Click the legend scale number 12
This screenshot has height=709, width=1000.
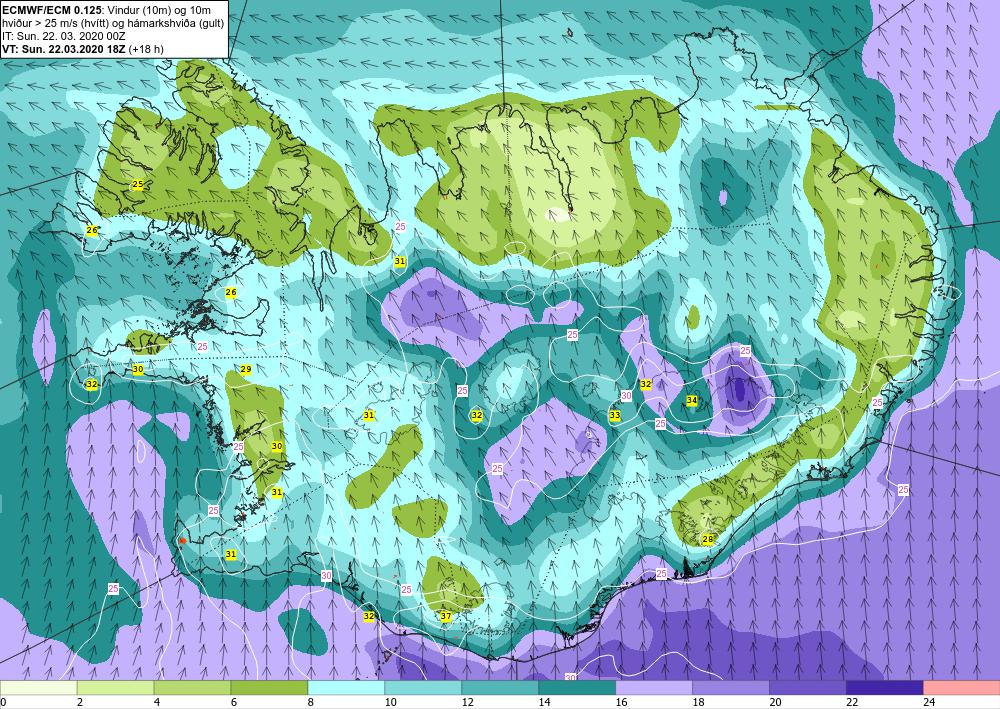[467, 702]
